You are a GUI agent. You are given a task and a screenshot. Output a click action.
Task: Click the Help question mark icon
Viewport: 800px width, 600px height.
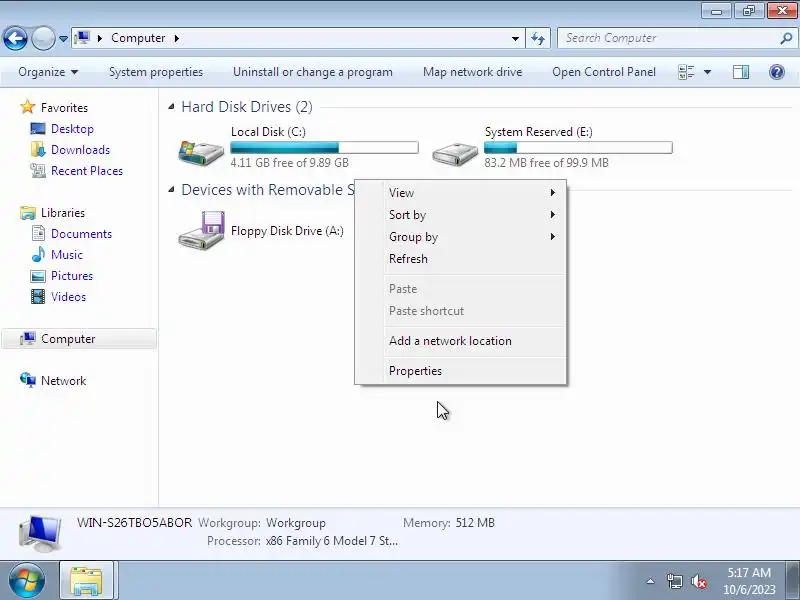tap(777, 72)
